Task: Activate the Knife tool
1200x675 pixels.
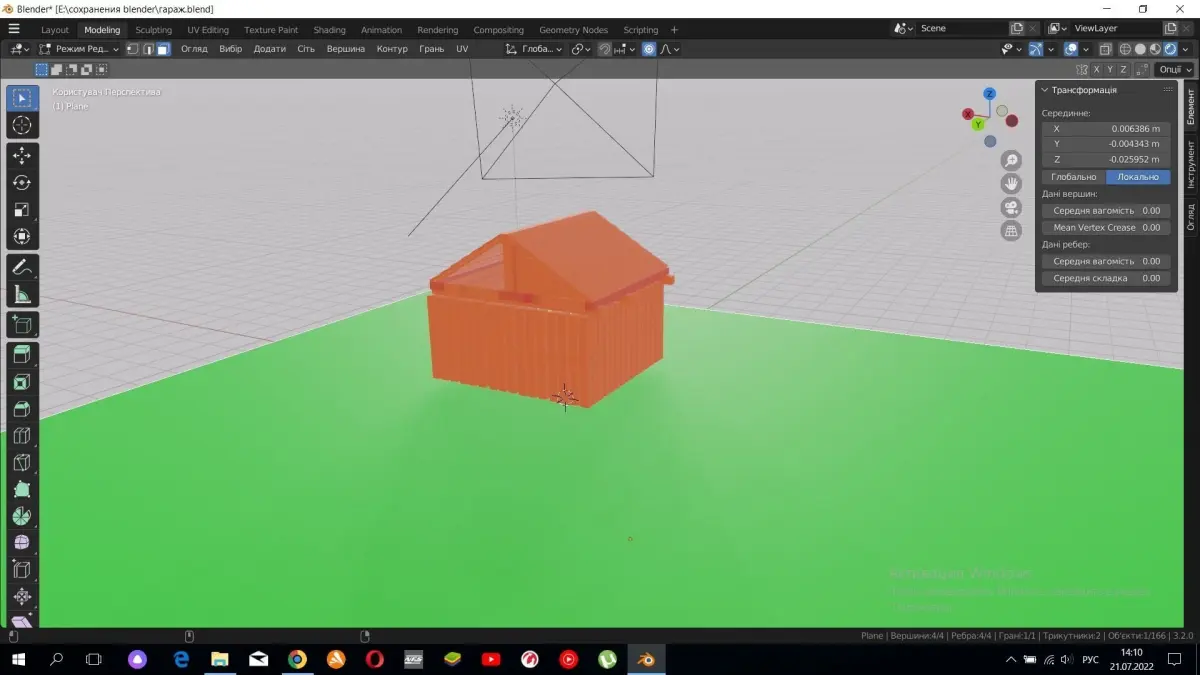Action: click(x=22, y=462)
